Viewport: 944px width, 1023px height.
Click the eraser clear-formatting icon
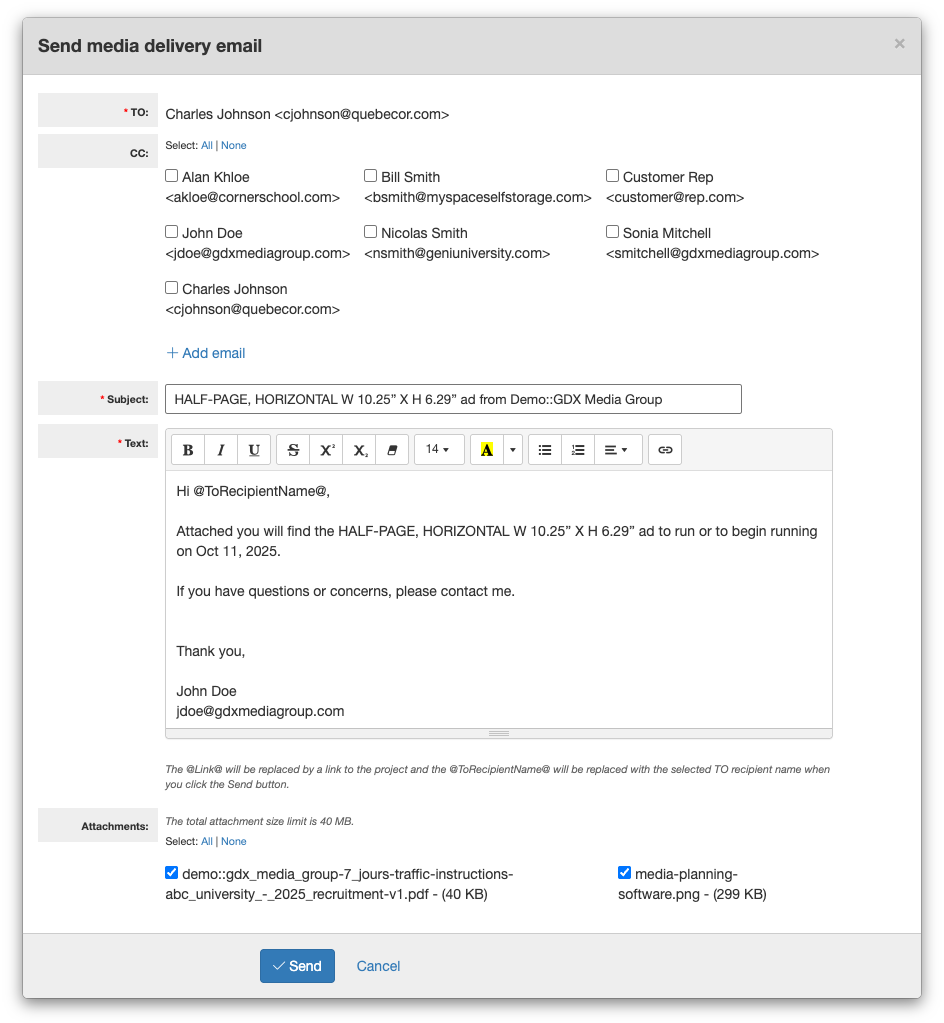392,450
